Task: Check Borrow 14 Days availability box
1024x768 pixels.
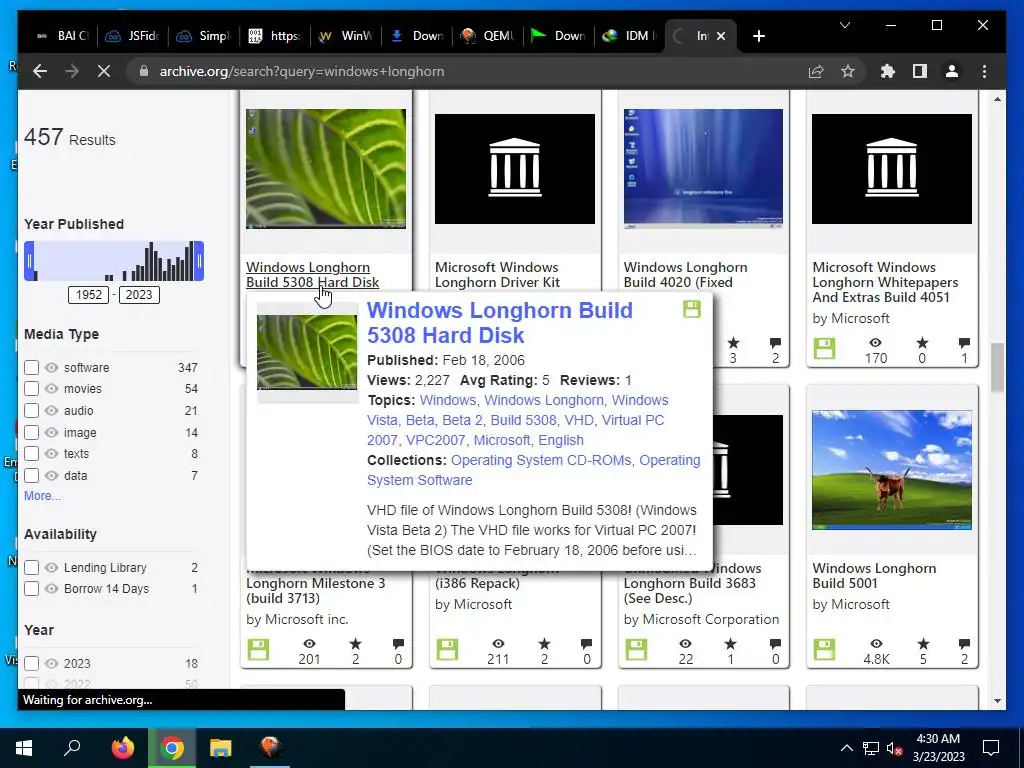Action: pos(31,588)
